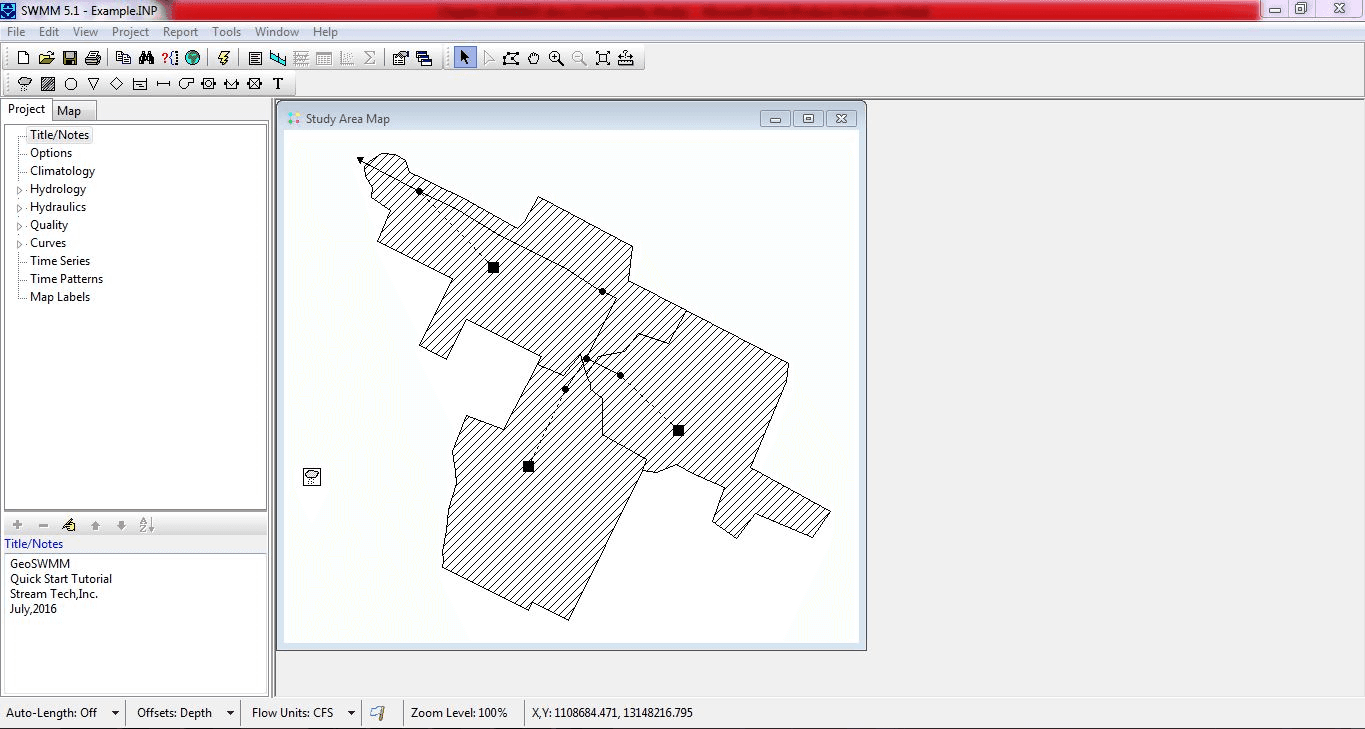Click the plus button above Title/Notes
The height and width of the screenshot is (729, 1365).
click(16, 524)
